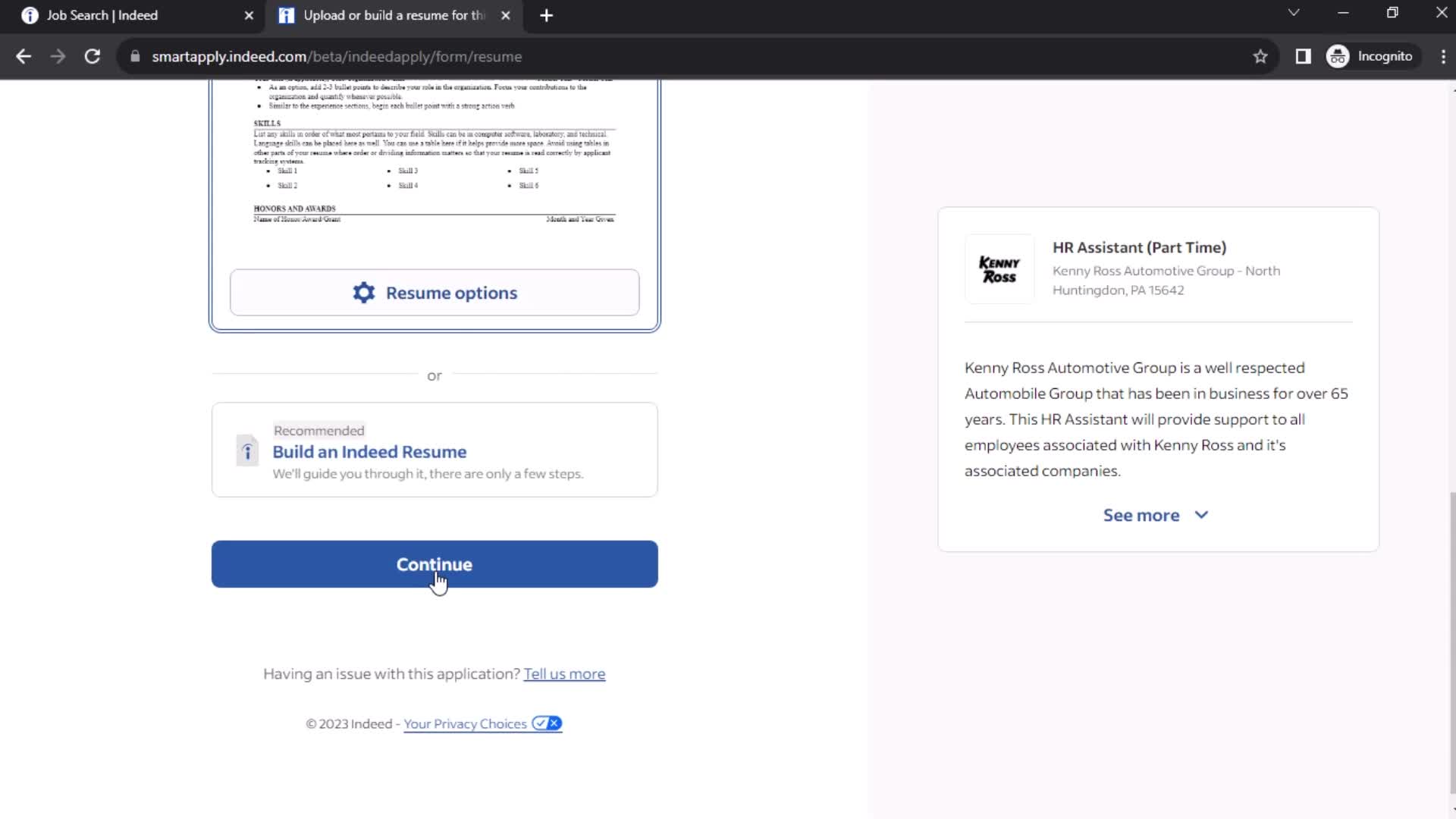Image resolution: width=1456 pixels, height=819 pixels.
Task: Click the Resume options gear icon
Action: (x=363, y=292)
